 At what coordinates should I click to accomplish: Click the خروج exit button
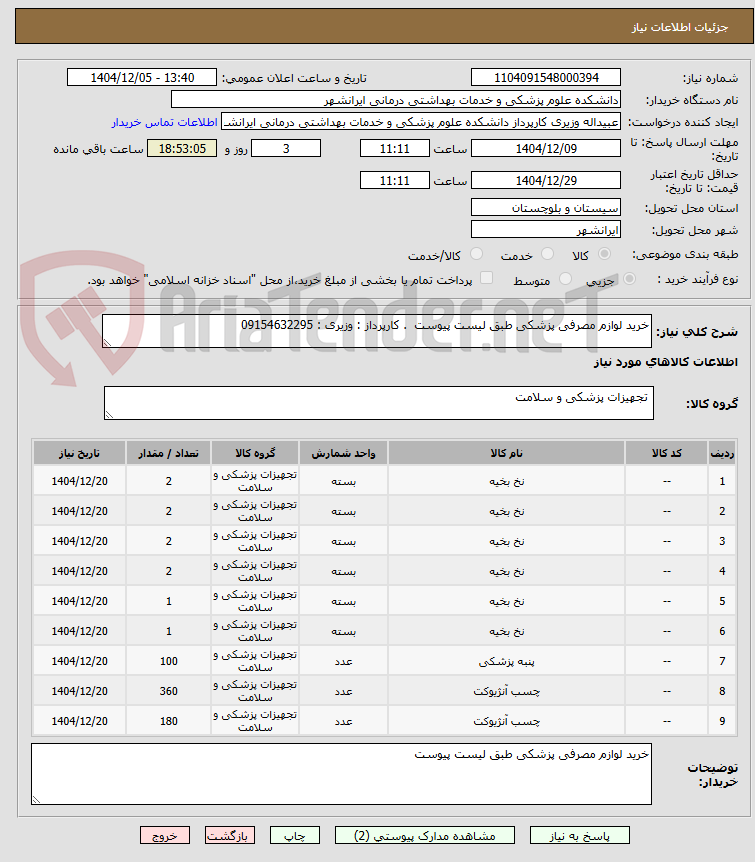(x=164, y=836)
